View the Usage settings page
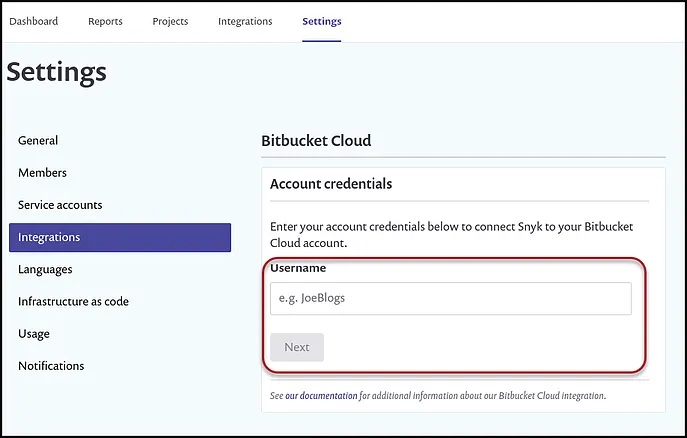This screenshot has height=438, width=687. pos(34,334)
